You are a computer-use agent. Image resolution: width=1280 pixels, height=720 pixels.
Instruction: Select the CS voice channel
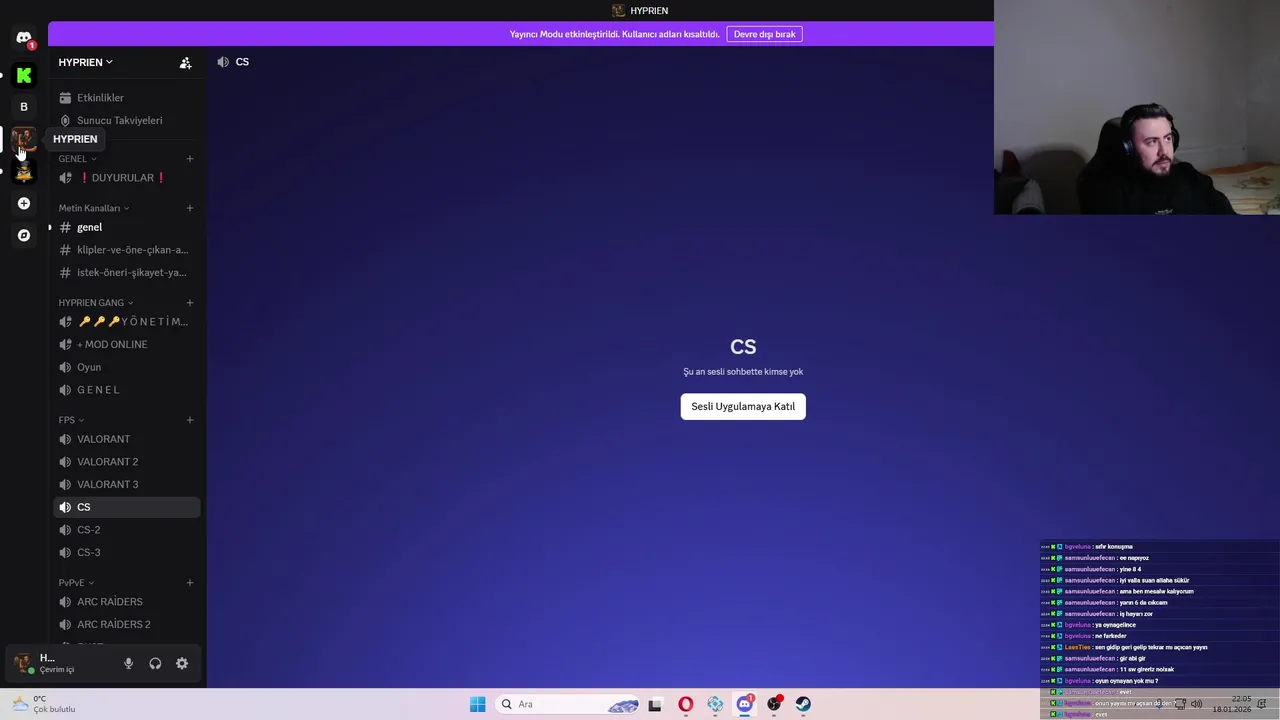pyautogui.click(x=127, y=507)
